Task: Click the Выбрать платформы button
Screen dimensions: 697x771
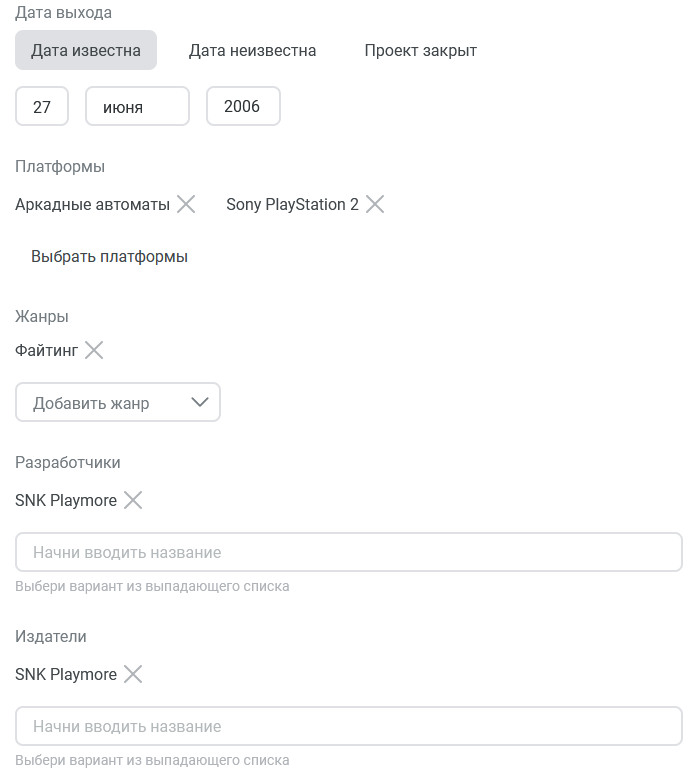Action: [x=109, y=256]
